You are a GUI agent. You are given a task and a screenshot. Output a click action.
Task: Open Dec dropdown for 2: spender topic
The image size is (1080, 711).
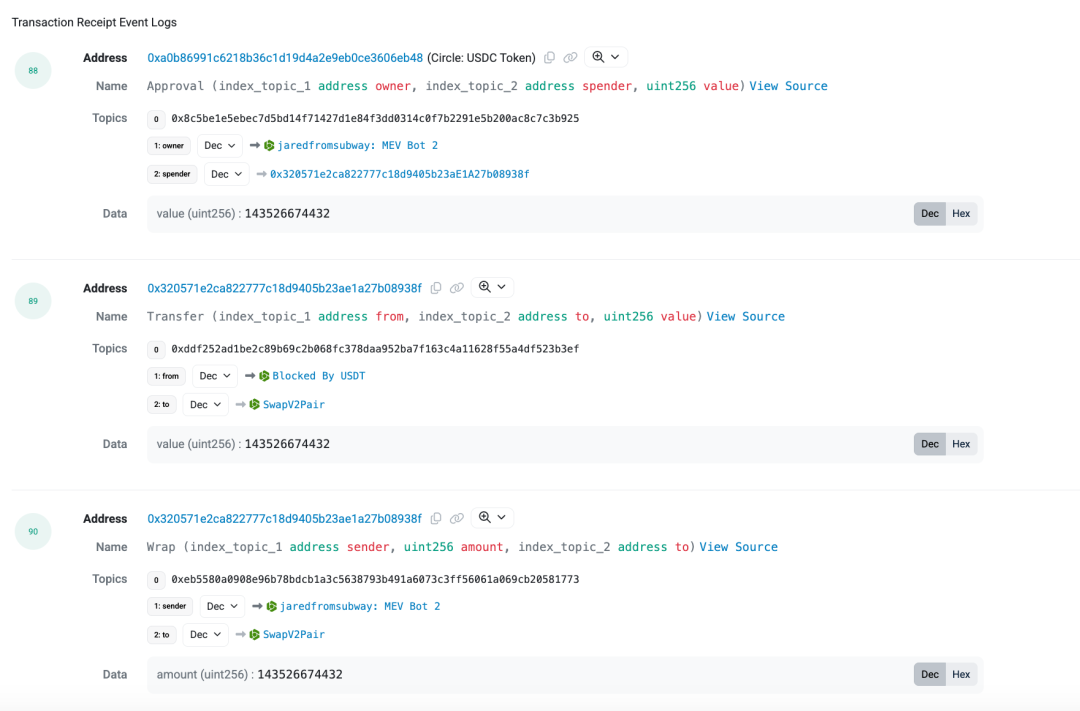tap(227, 174)
